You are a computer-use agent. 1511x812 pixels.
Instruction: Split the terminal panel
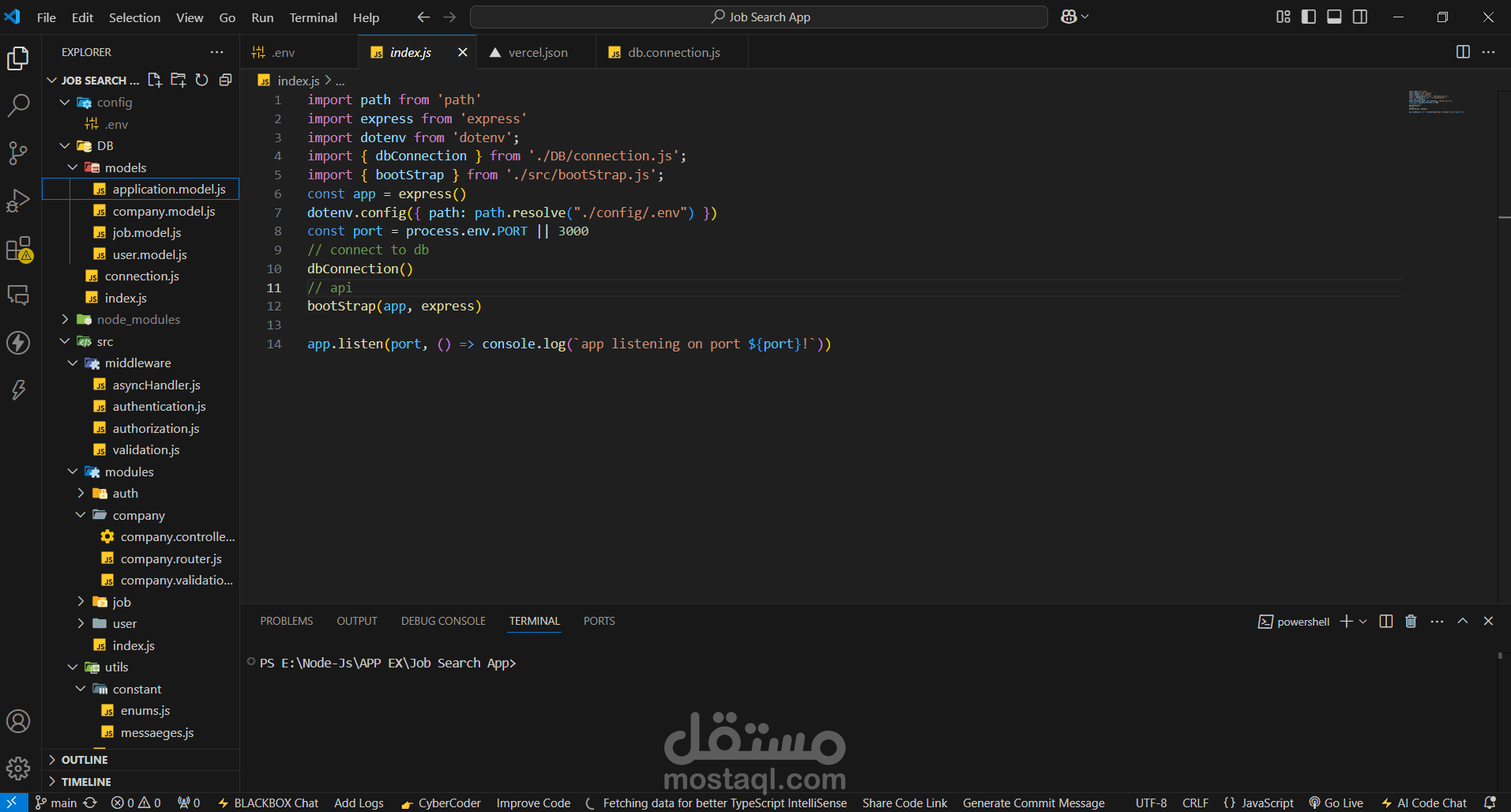click(x=1385, y=622)
